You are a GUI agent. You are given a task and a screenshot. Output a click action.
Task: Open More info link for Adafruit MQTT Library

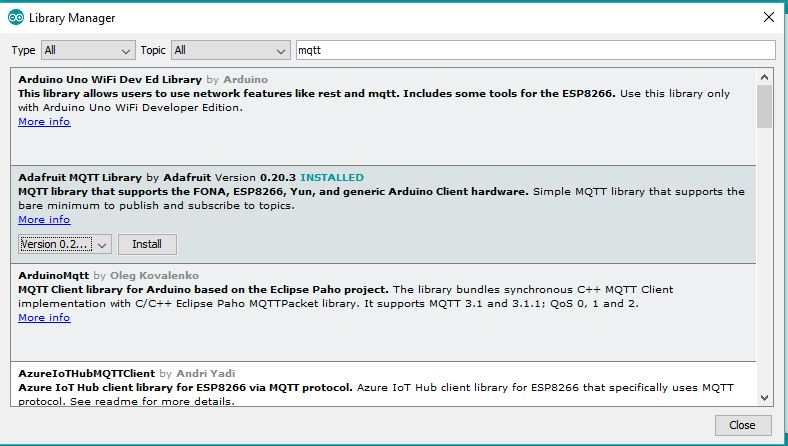[44, 220]
